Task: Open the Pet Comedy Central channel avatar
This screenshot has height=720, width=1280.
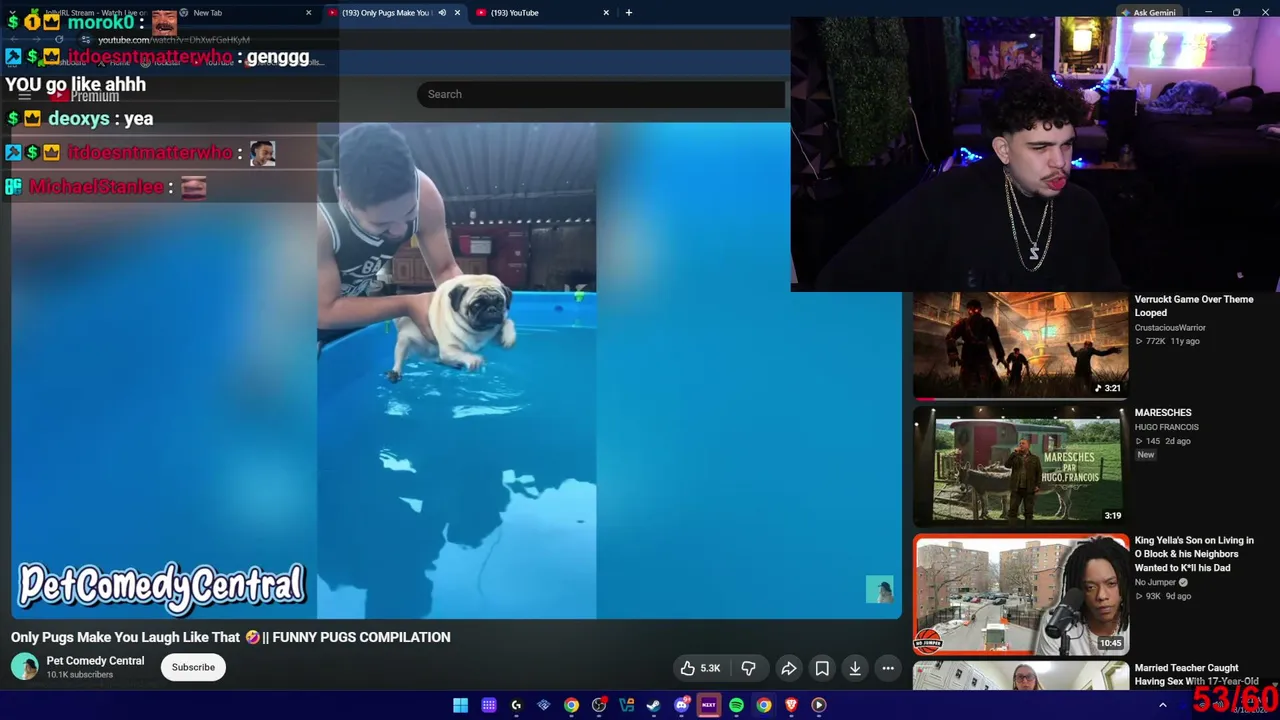Action: pyautogui.click(x=25, y=667)
